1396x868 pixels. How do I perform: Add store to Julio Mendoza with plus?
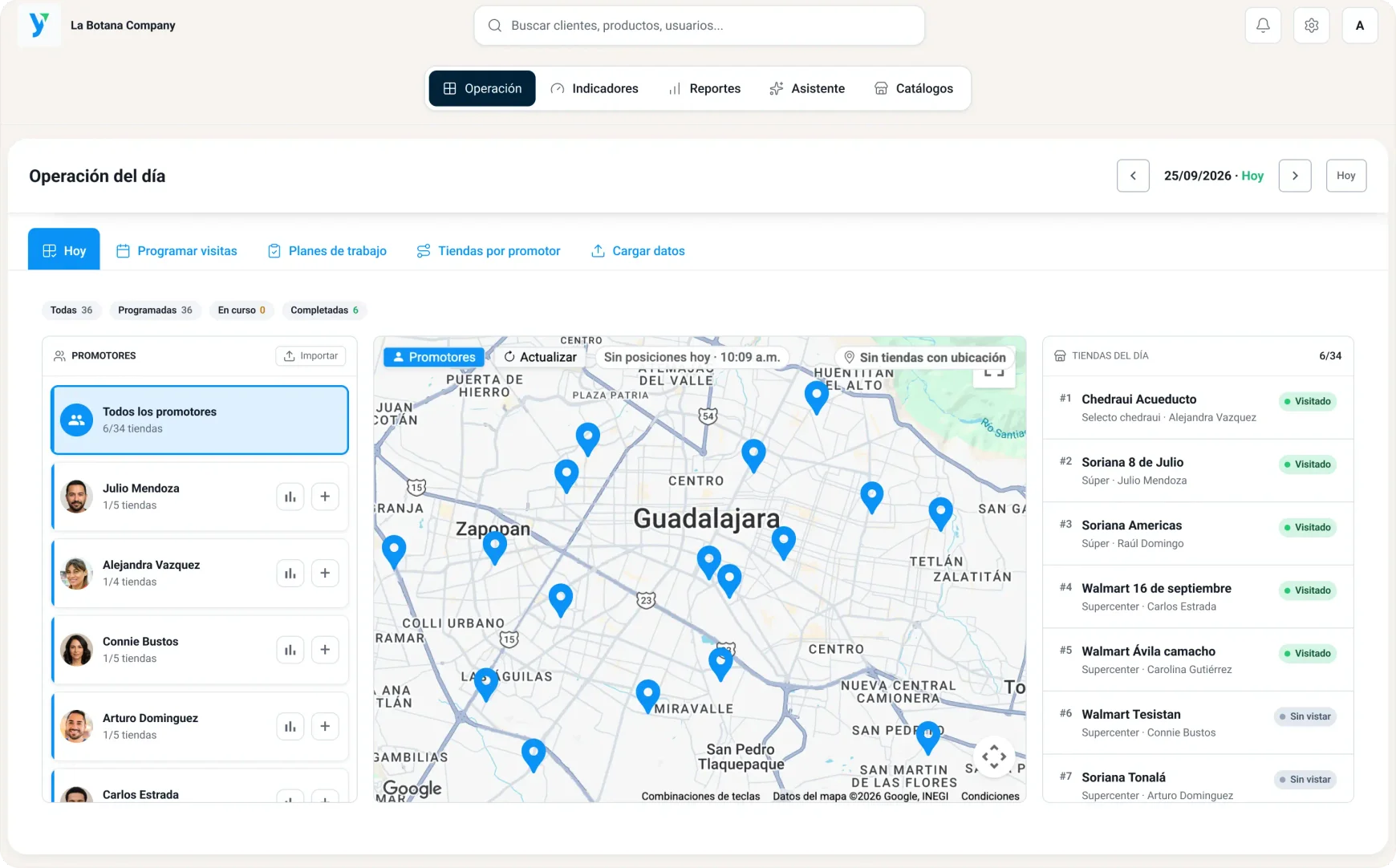[x=325, y=497]
